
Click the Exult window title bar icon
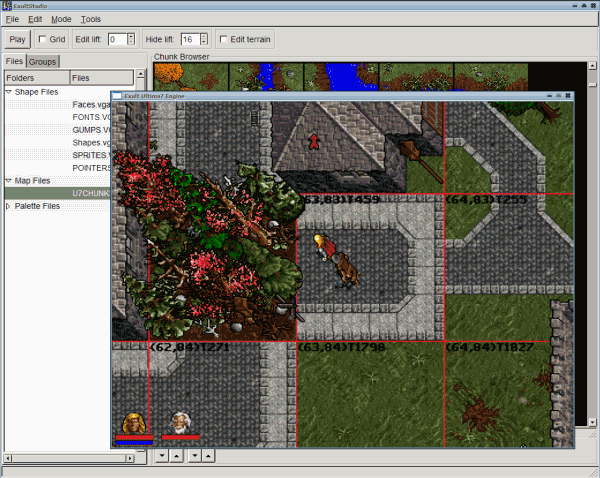point(117,96)
